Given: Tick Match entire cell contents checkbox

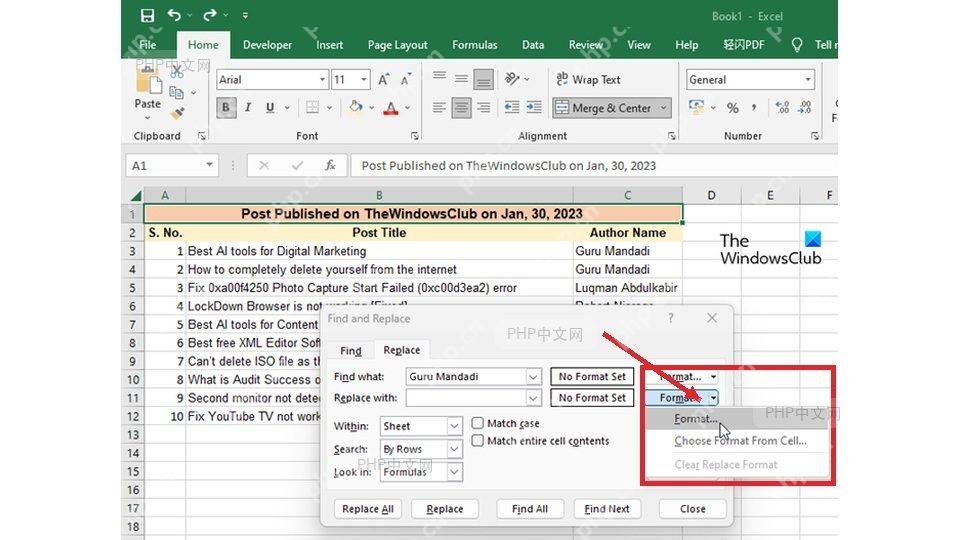Looking at the screenshot, I should tap(478, 441).
